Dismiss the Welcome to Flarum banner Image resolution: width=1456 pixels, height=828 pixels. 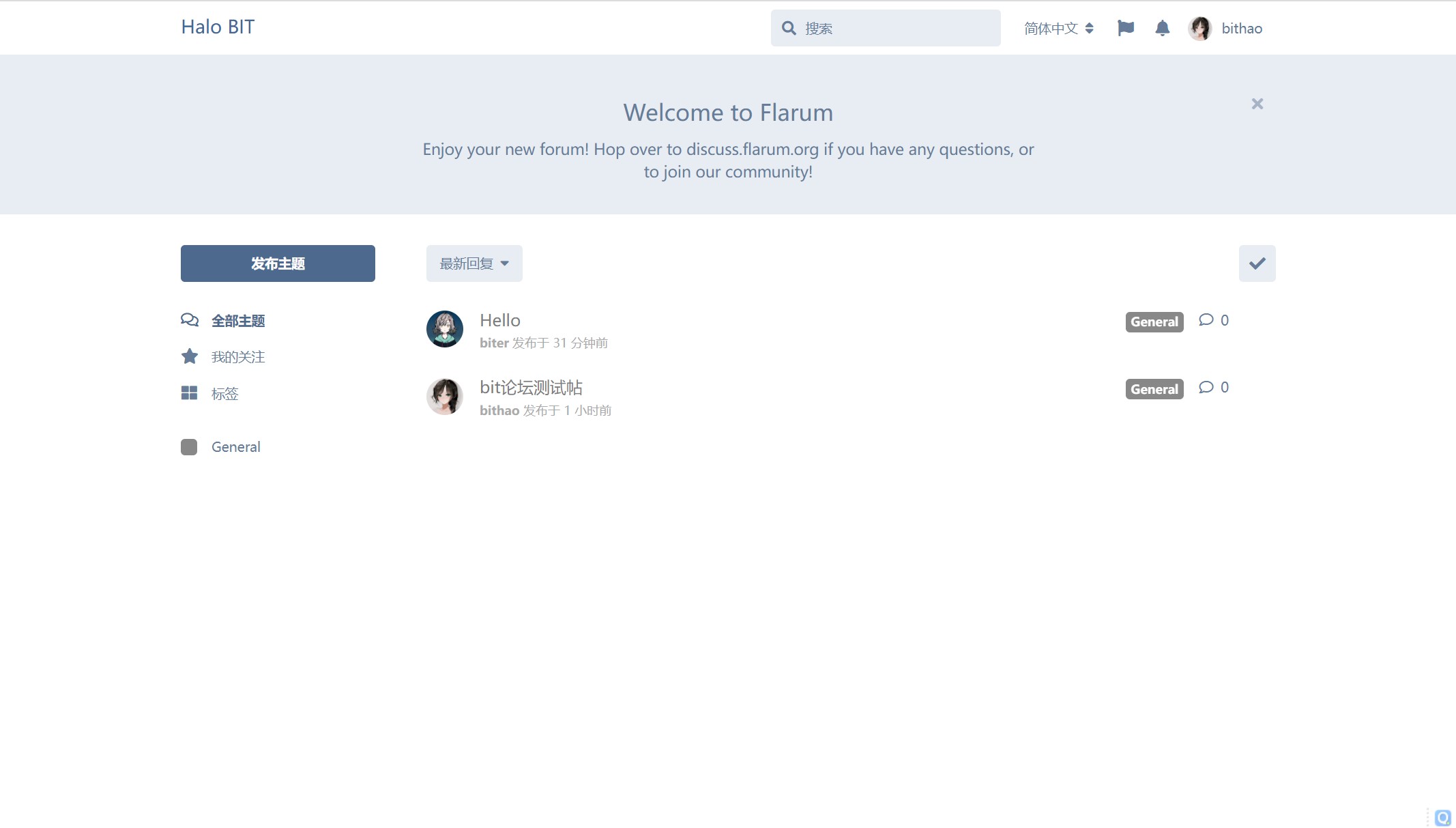(x=1257, y=104)
